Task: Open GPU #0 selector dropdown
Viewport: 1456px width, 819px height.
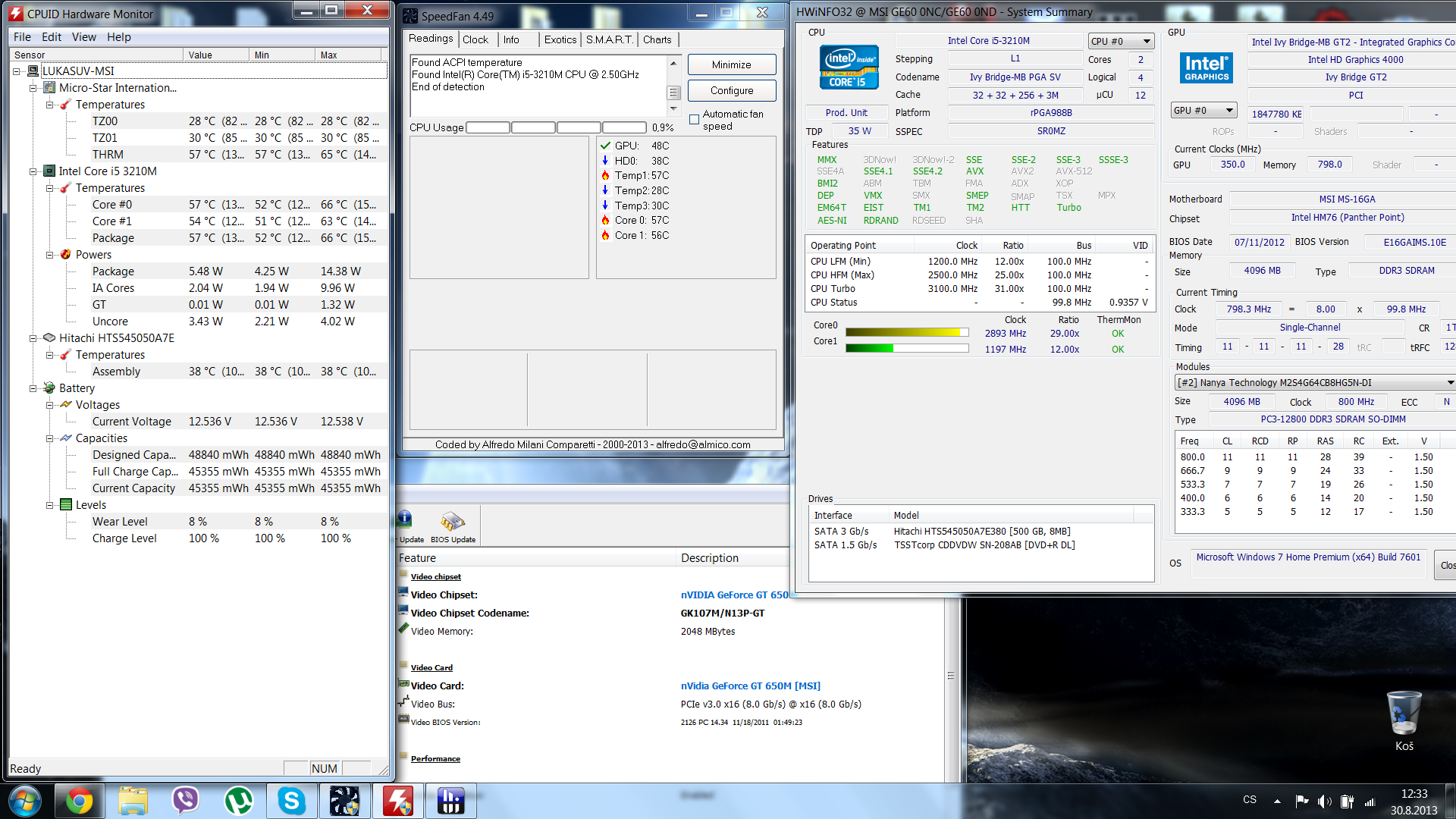Action: [1204, 110]
